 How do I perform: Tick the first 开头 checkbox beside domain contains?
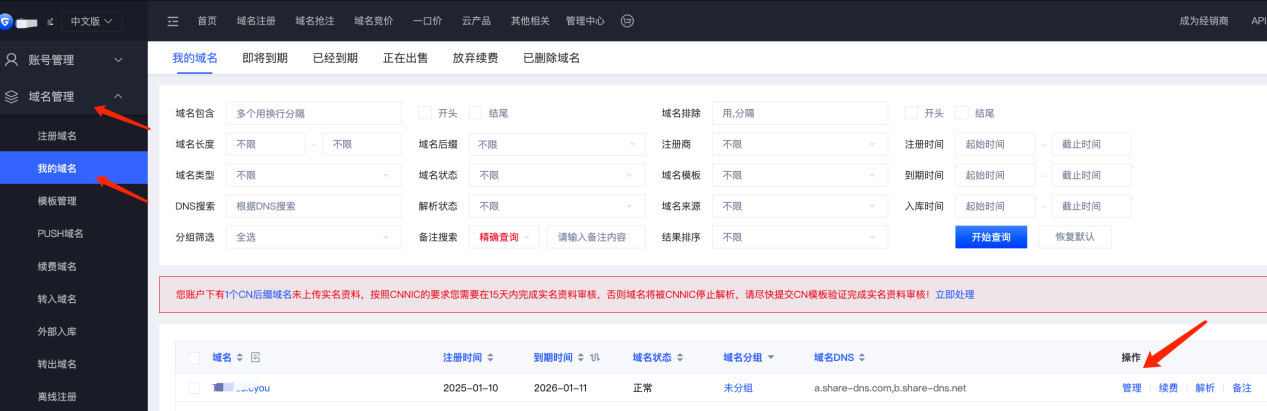click(x=425, y=113)
